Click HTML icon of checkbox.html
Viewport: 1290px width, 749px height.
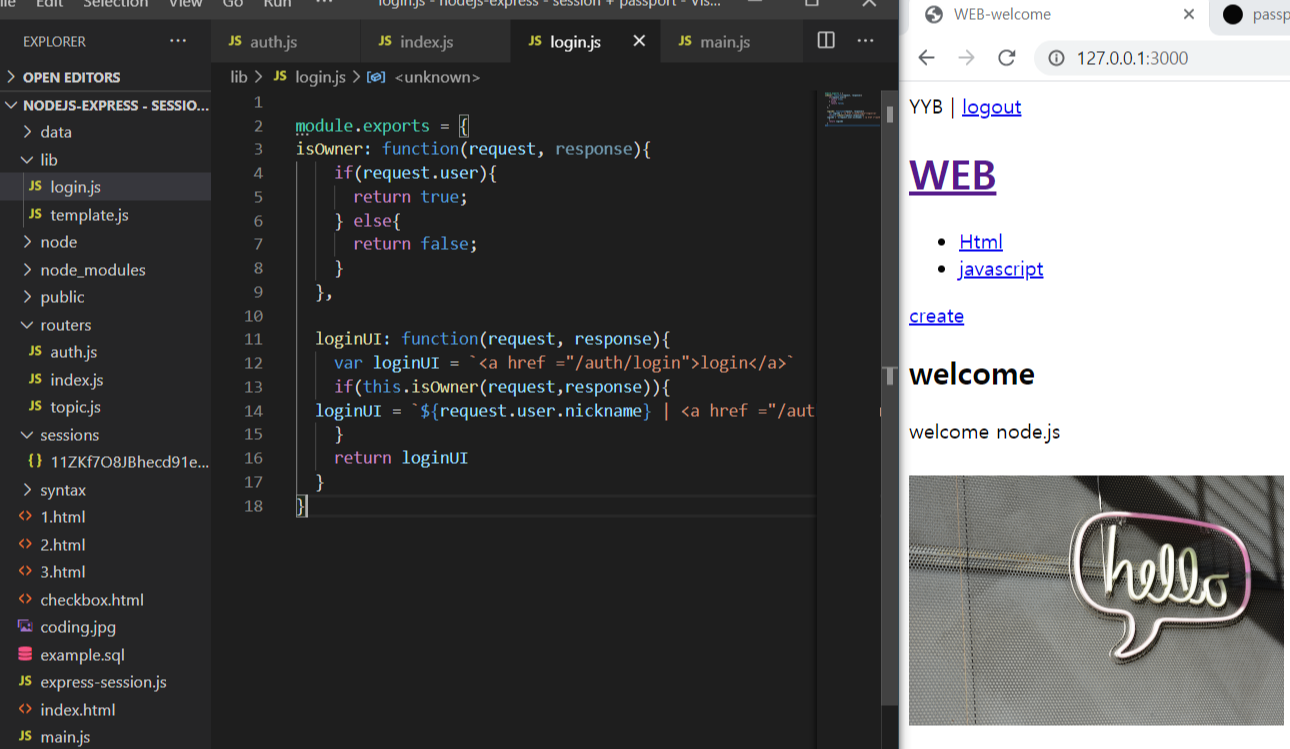(25, 599)
